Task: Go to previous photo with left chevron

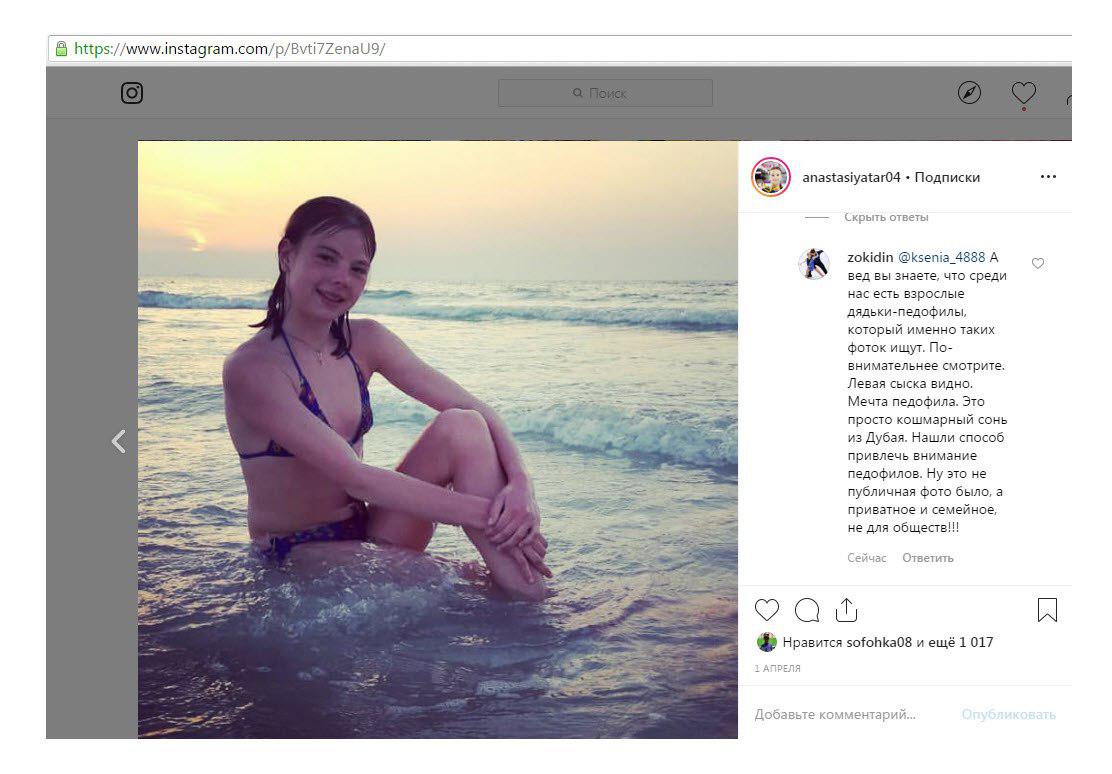Action: (118, 441)
